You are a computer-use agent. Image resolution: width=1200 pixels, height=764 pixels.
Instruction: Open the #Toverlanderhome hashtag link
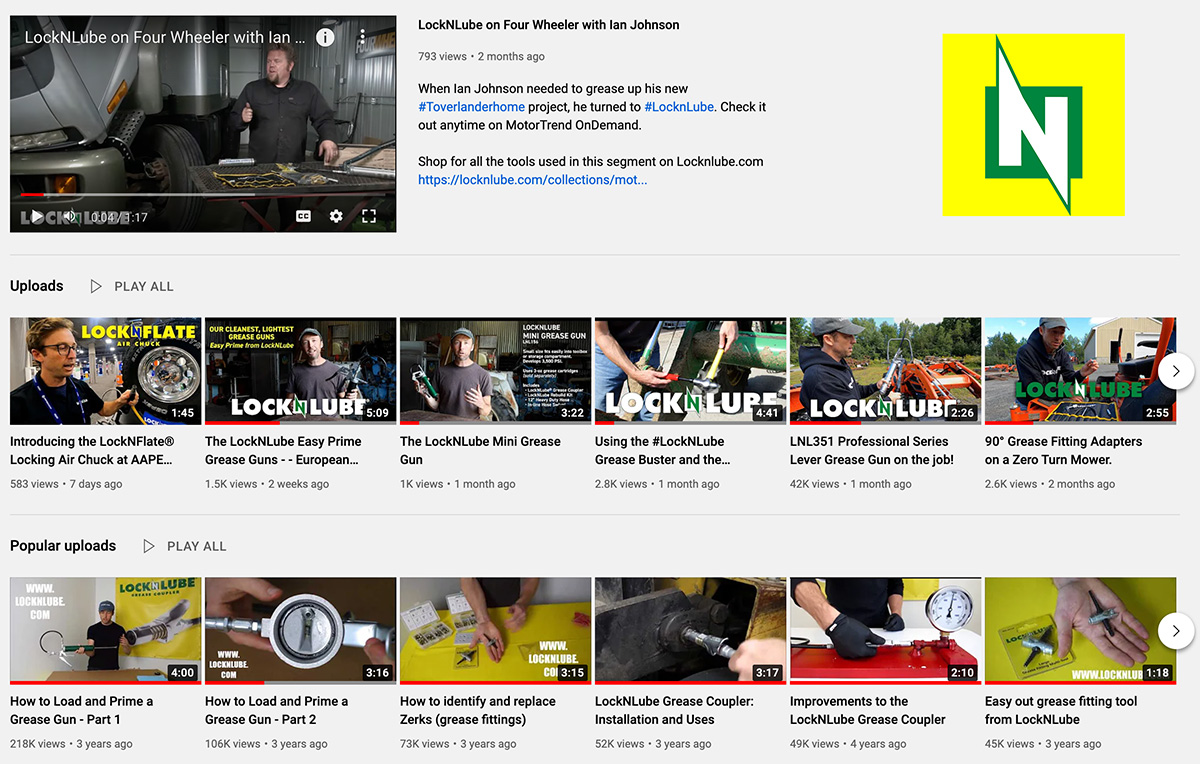point(471,107)
